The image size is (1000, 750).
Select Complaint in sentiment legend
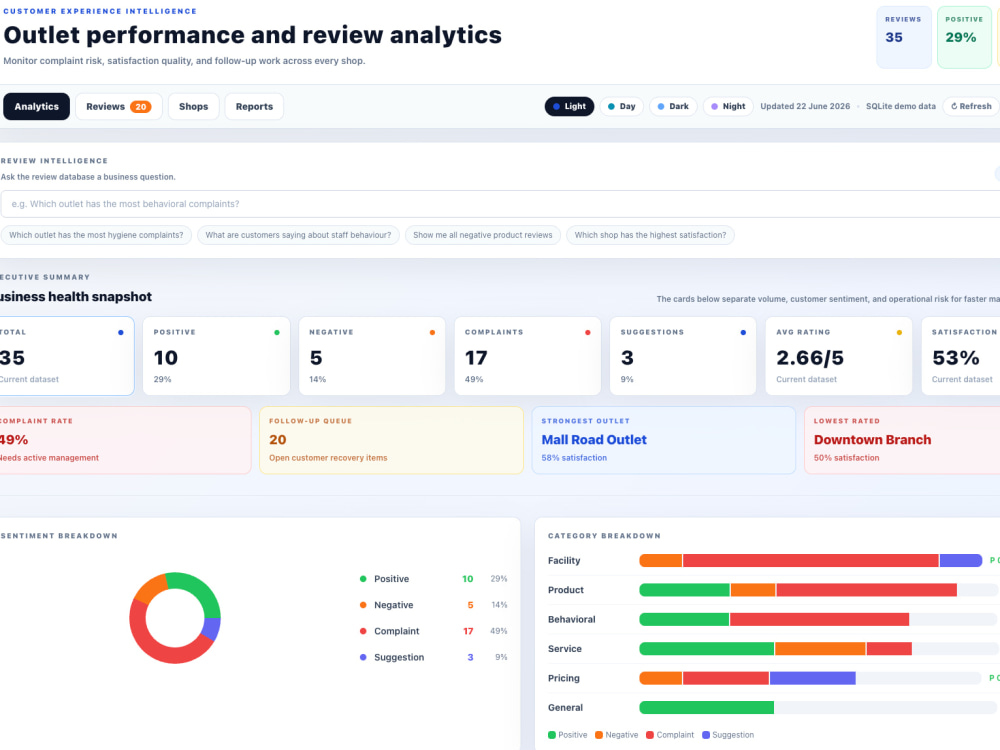tap(433, 631)
